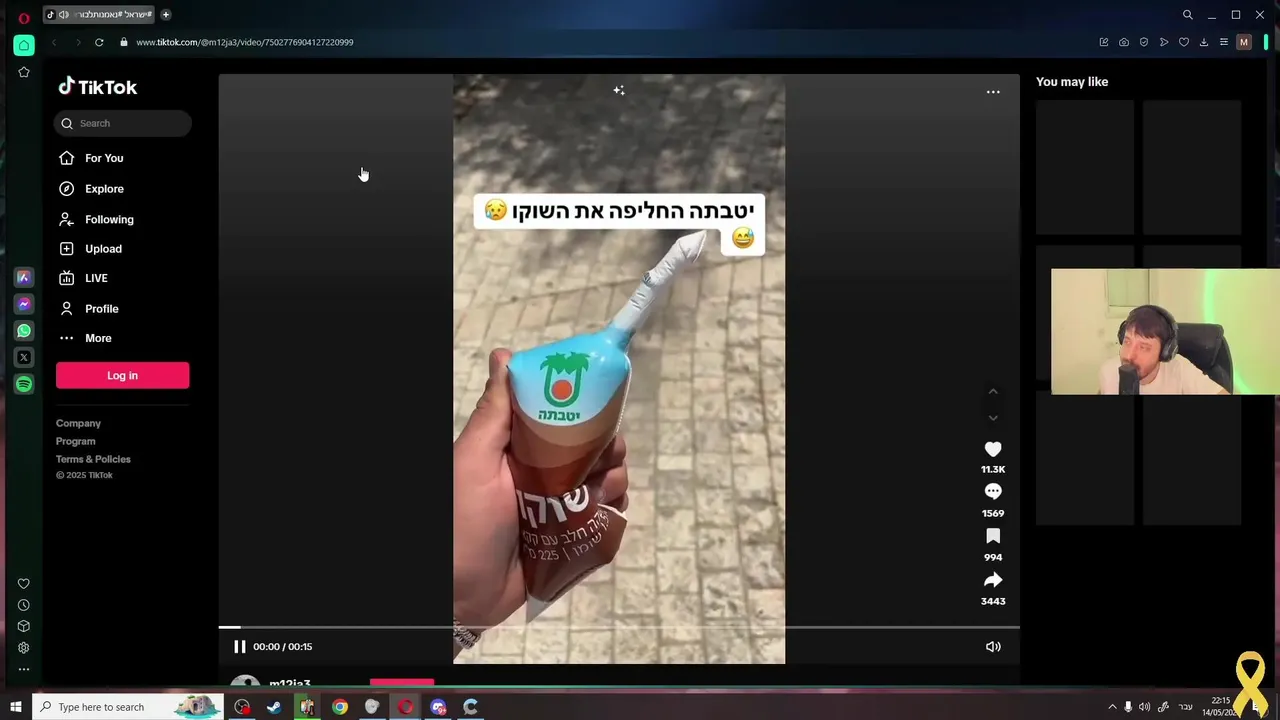1280x720 pixels.
Task: Open Opera sidebar settings gear
Action: click(x=24, y=648)
